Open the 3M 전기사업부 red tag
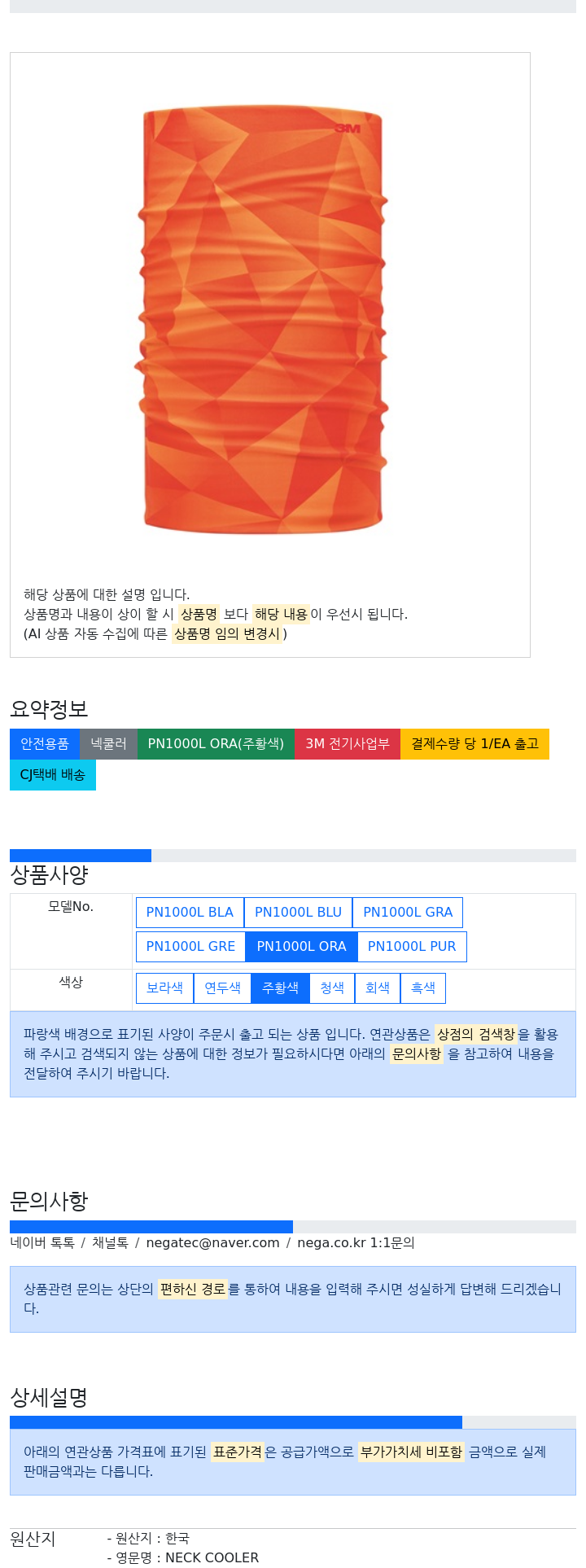This screenshot has height=1568, width=586. (348, 744)
